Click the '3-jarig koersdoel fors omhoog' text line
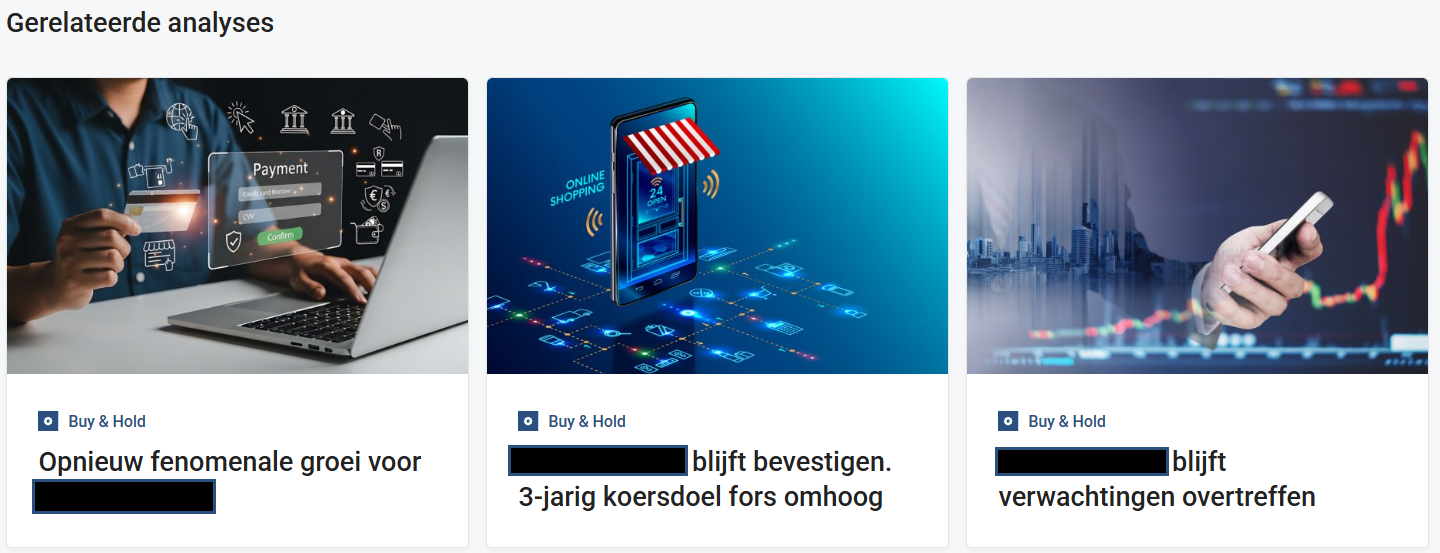 pyautogui.click(x=701, y=497)
